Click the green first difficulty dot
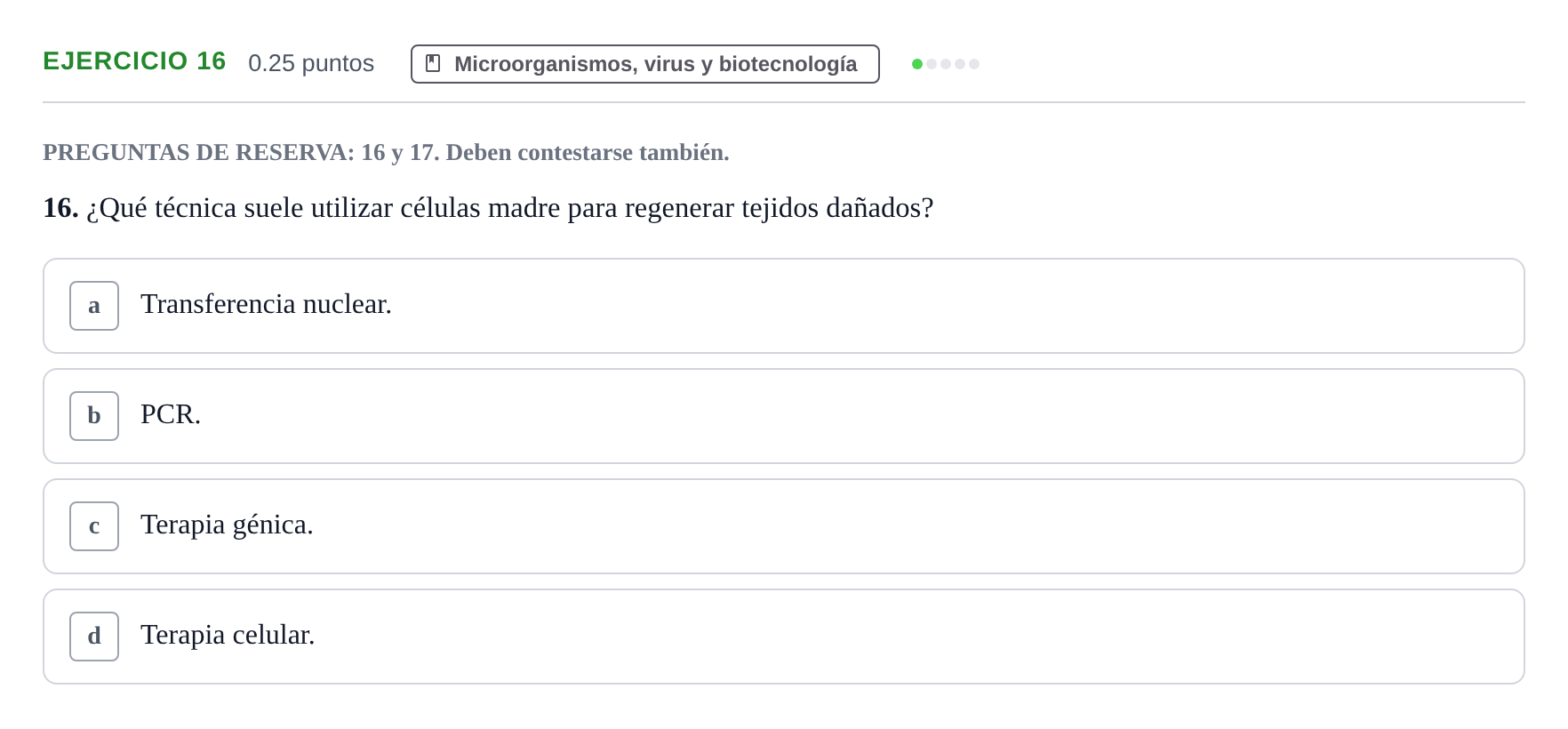 click(x=917, y=64)
